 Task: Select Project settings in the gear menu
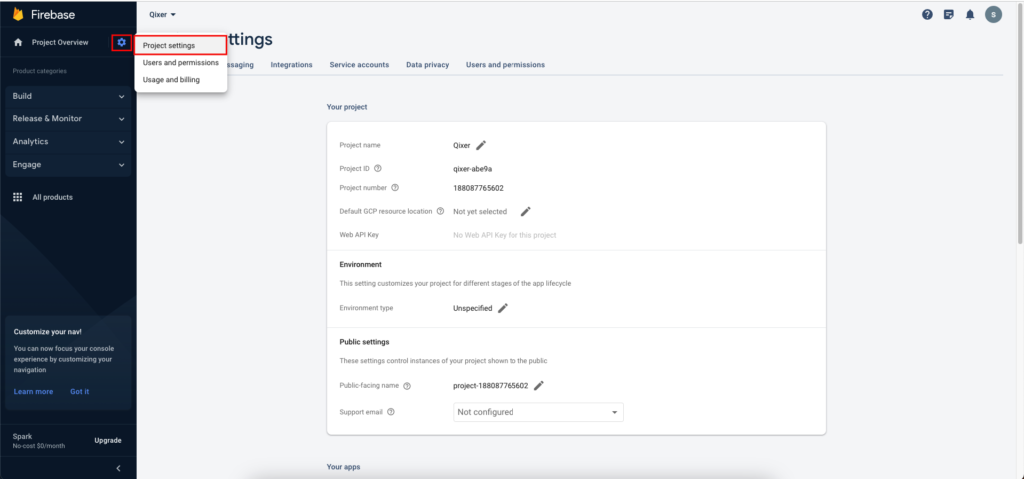coord(181,46)
